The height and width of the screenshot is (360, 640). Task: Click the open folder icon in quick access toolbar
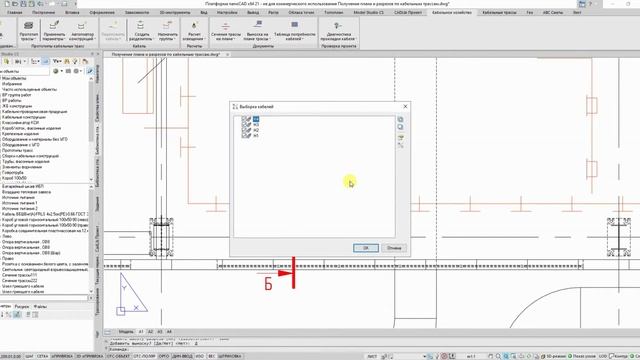[16, 4]
